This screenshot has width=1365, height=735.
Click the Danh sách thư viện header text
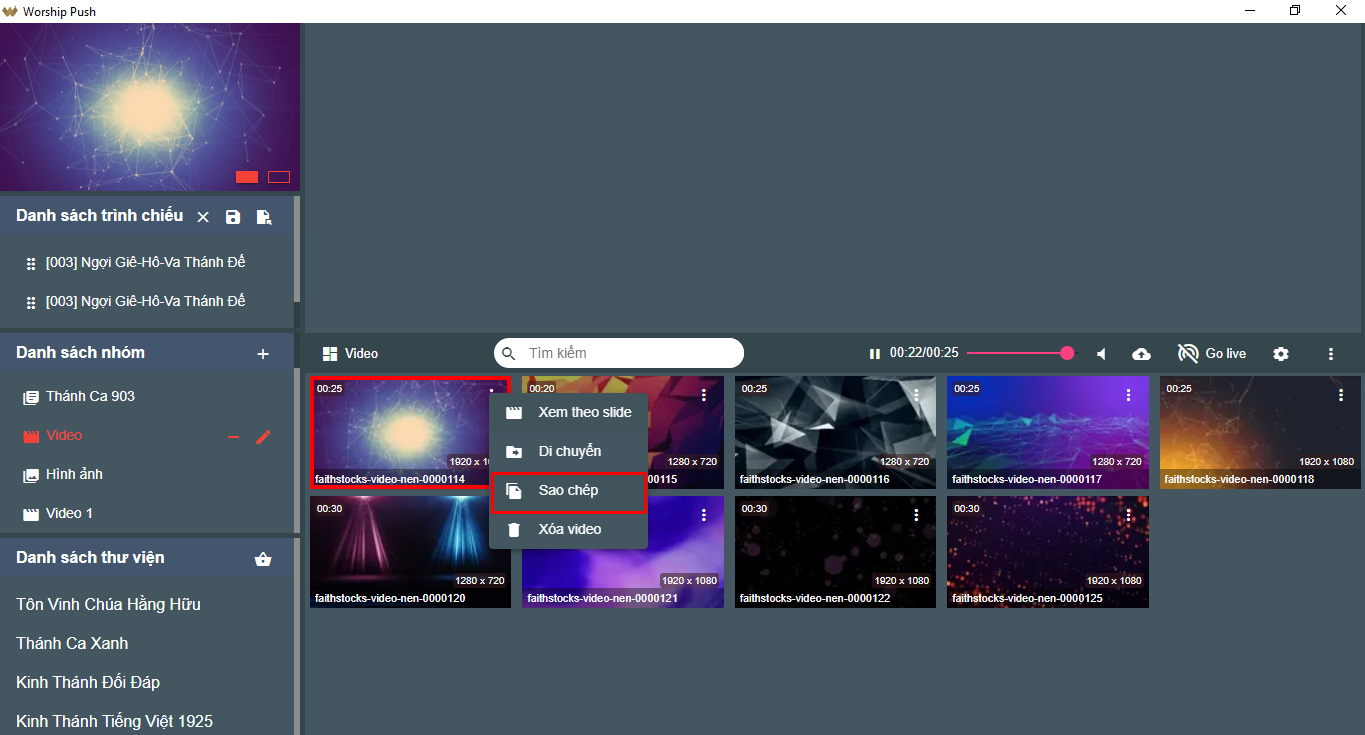[x=90, y=558]
